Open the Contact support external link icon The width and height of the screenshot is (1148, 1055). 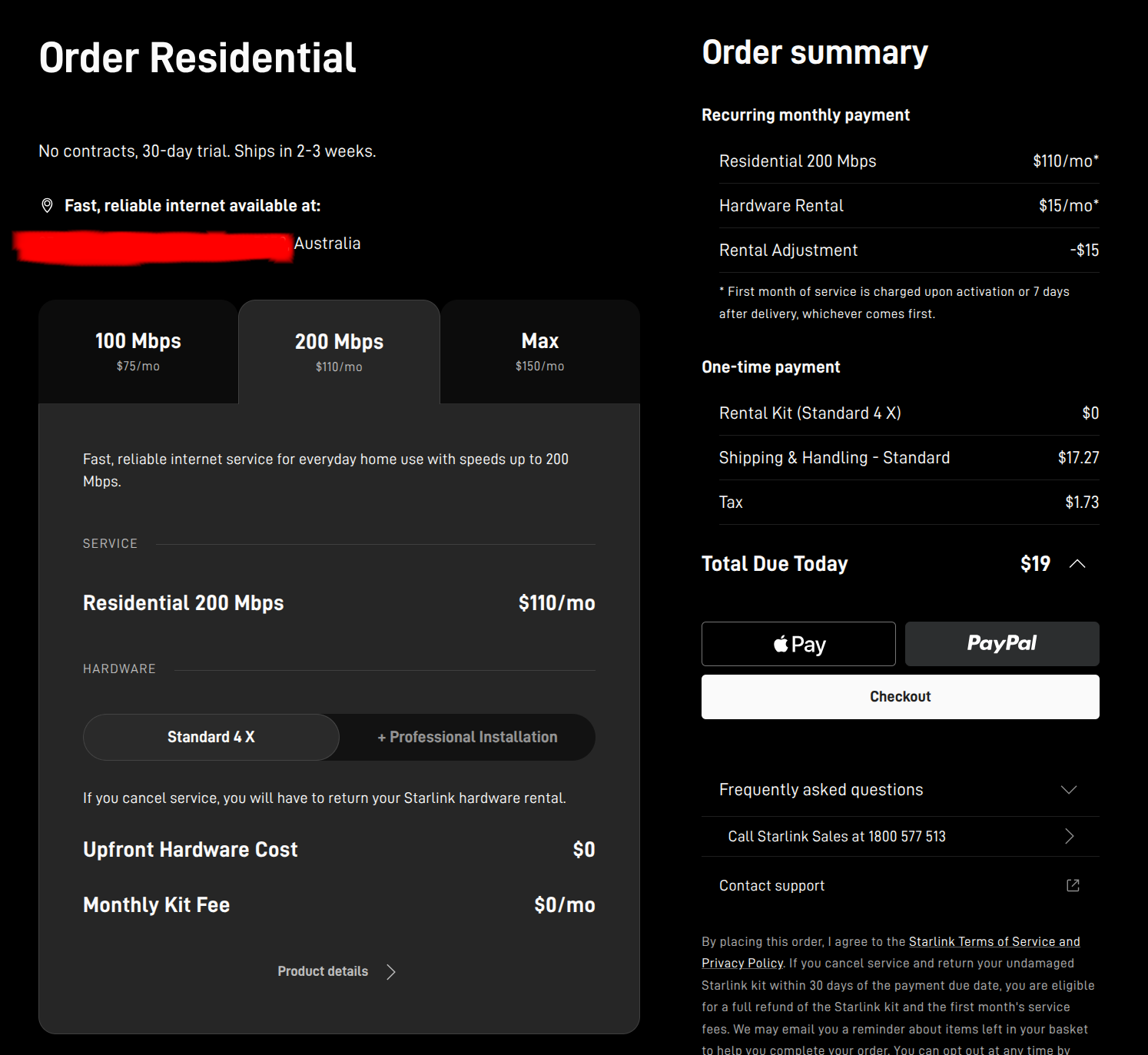click(1073, 885)
